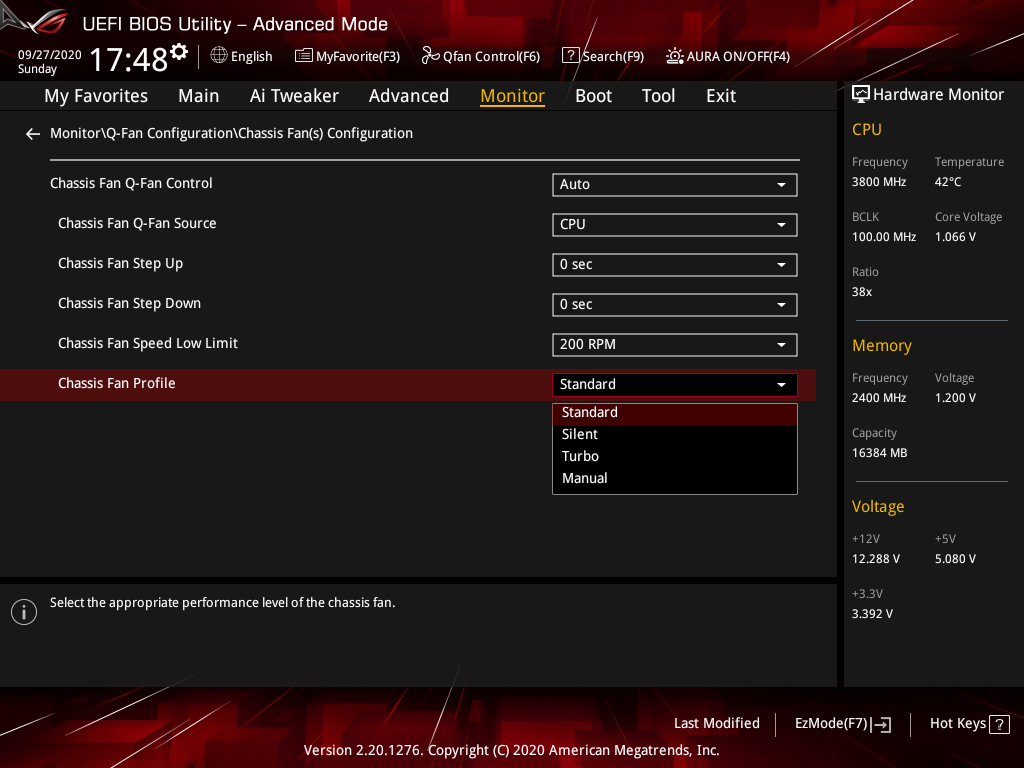
Task: Click the MyFavorite list icon
Action: [x=304, y=56]
